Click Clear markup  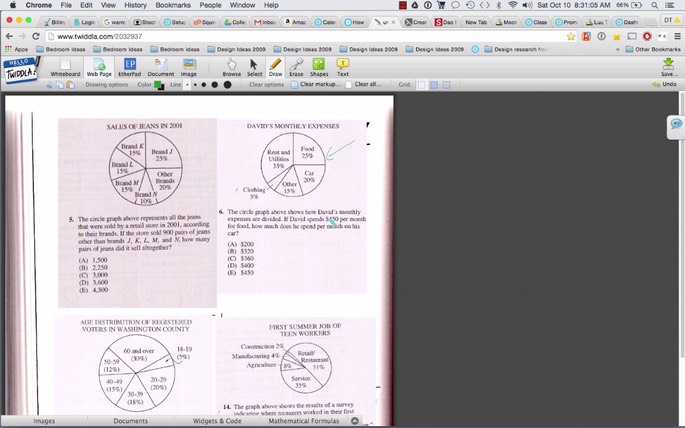tap(316, 84)
